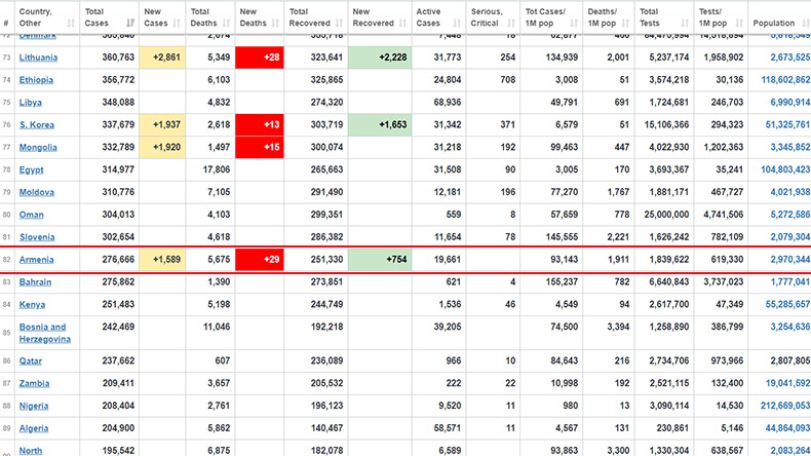Viewport: 811px width, 456px height.
Task: Click Nigeria population 212,669,053
Action: coord(786,406)
